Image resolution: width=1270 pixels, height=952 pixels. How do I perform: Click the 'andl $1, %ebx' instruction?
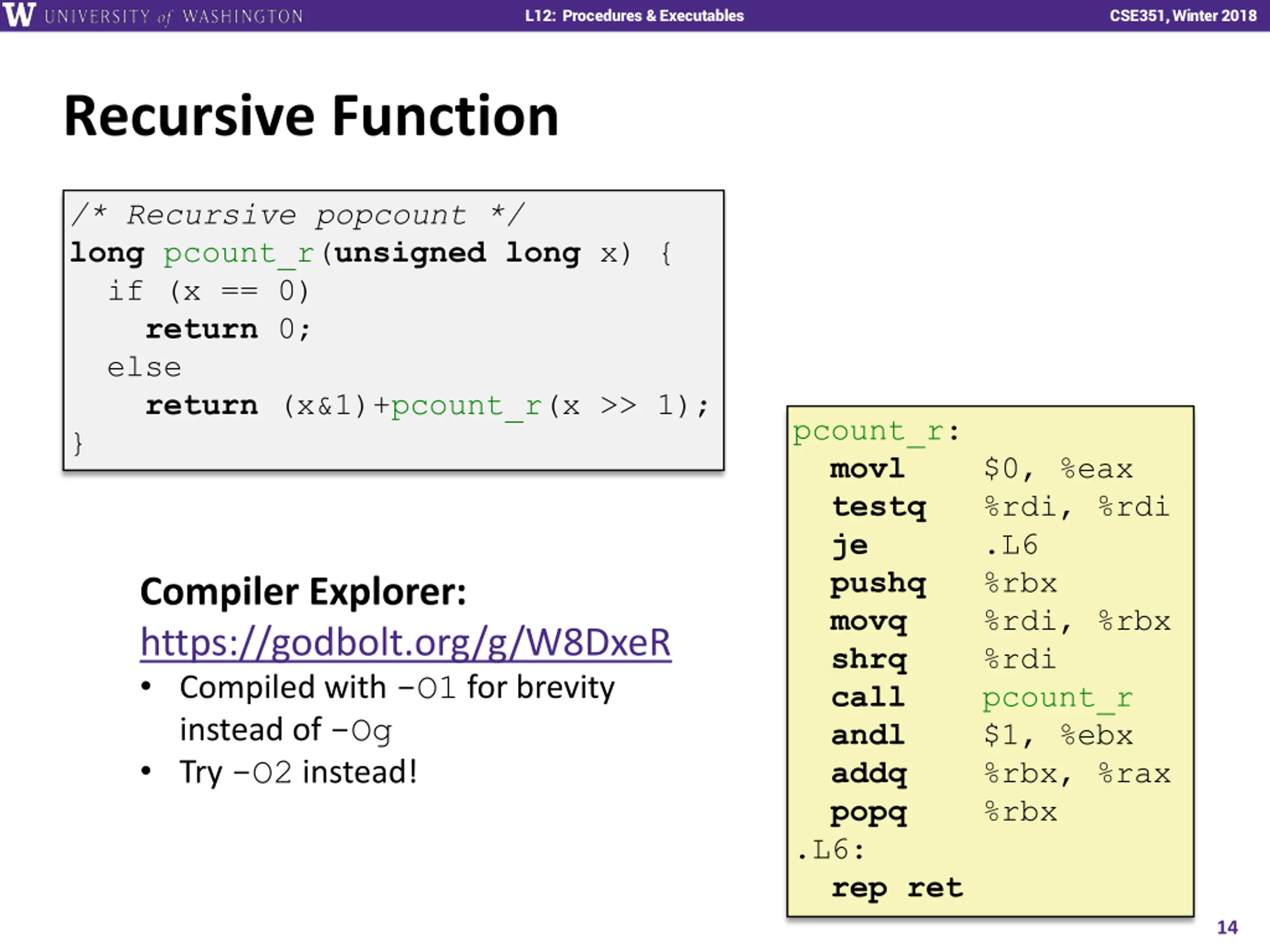coord(982,736)
